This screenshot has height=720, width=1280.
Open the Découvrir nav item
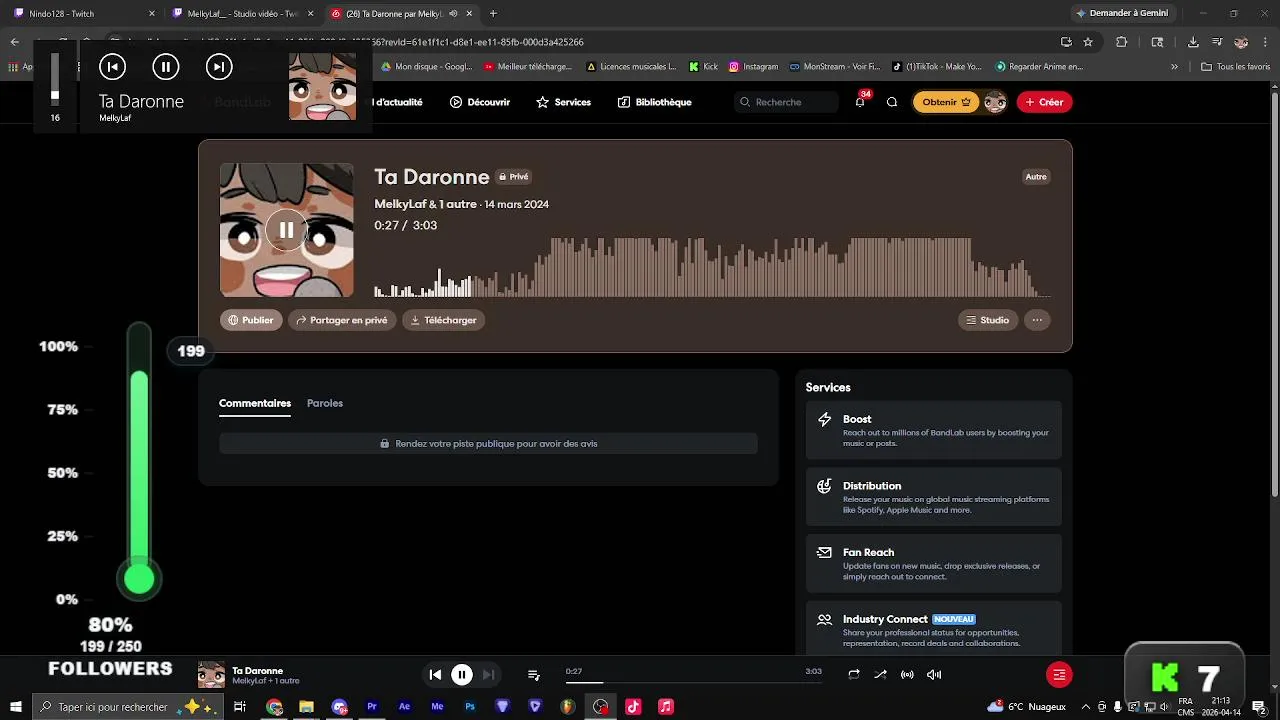click(480, 102)
